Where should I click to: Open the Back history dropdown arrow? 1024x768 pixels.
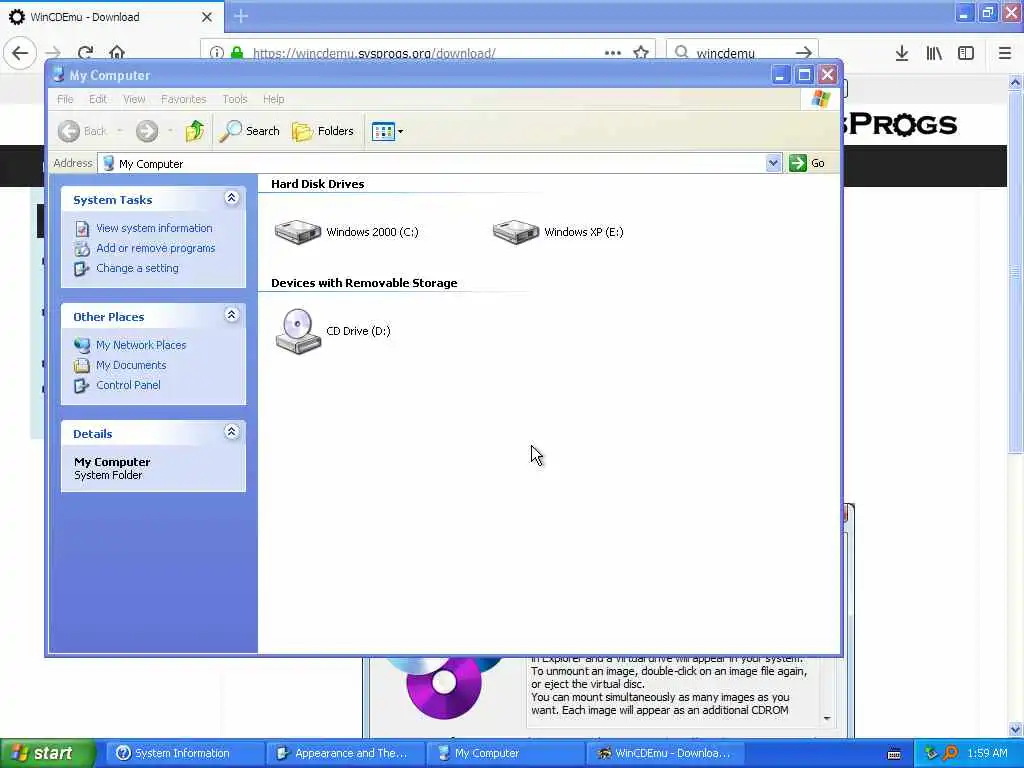[120, 131]
